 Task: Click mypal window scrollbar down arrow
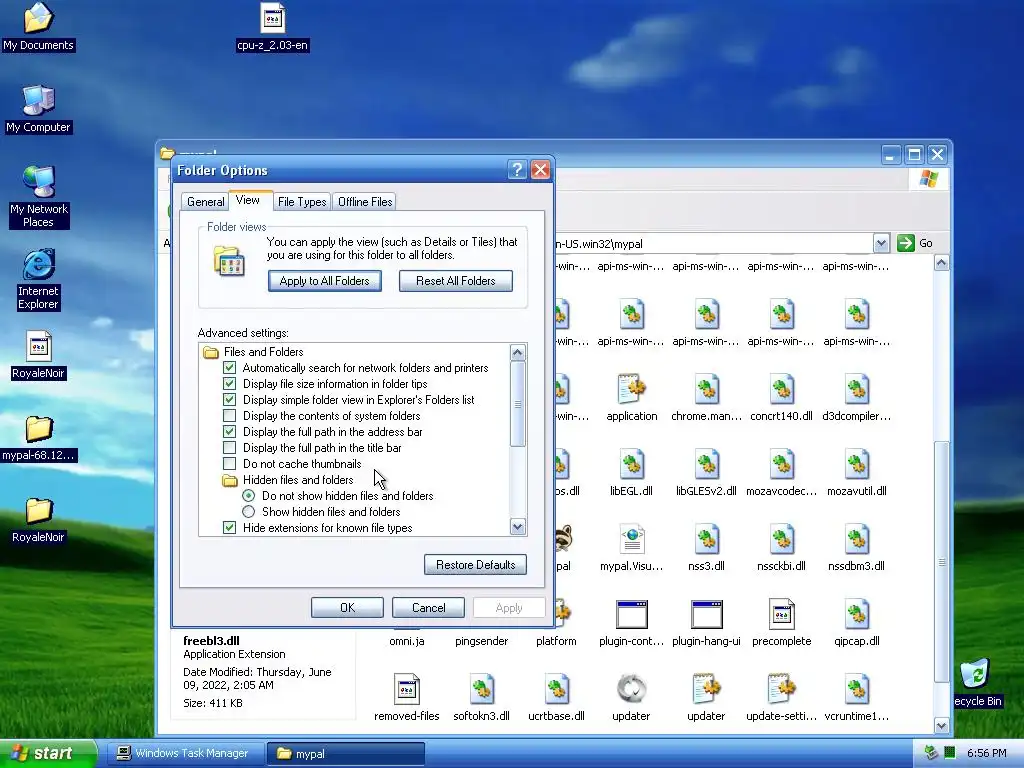click(x=941, y=726)
